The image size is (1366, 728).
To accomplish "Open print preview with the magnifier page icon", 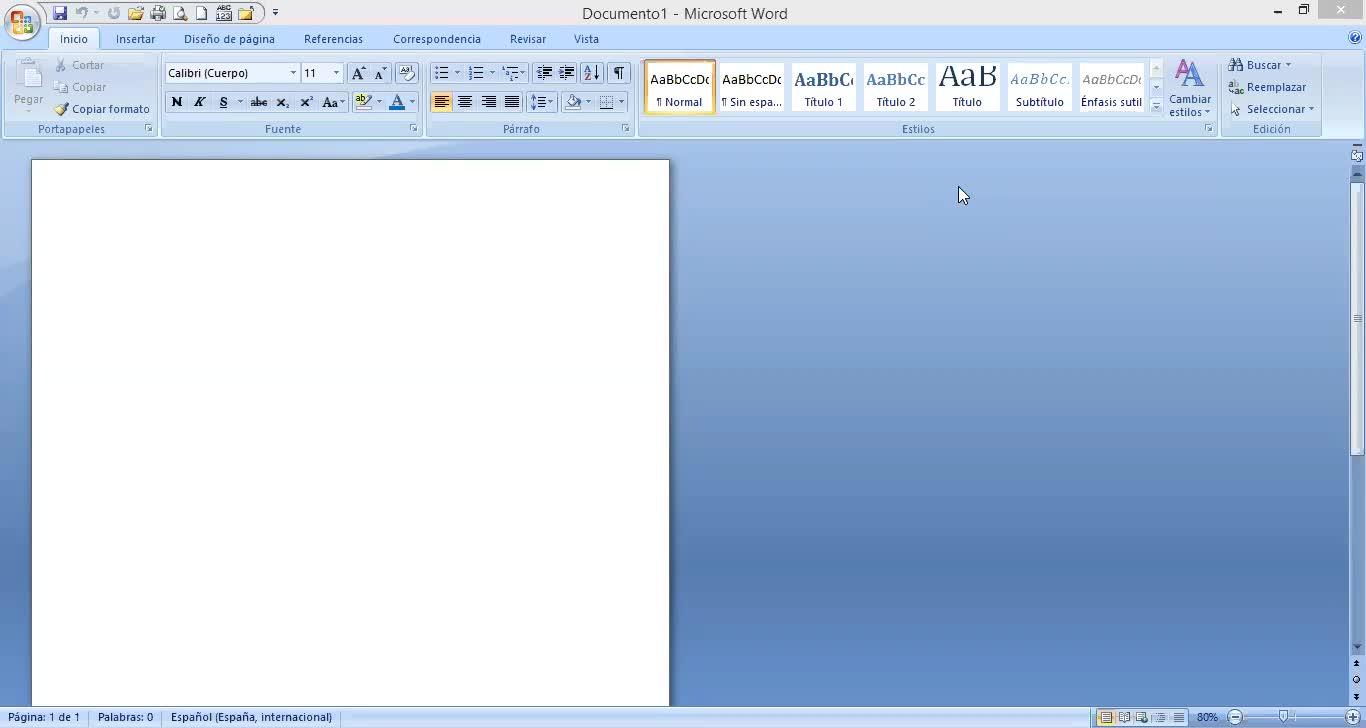I will pyautogui.click(x=180, y=13).
